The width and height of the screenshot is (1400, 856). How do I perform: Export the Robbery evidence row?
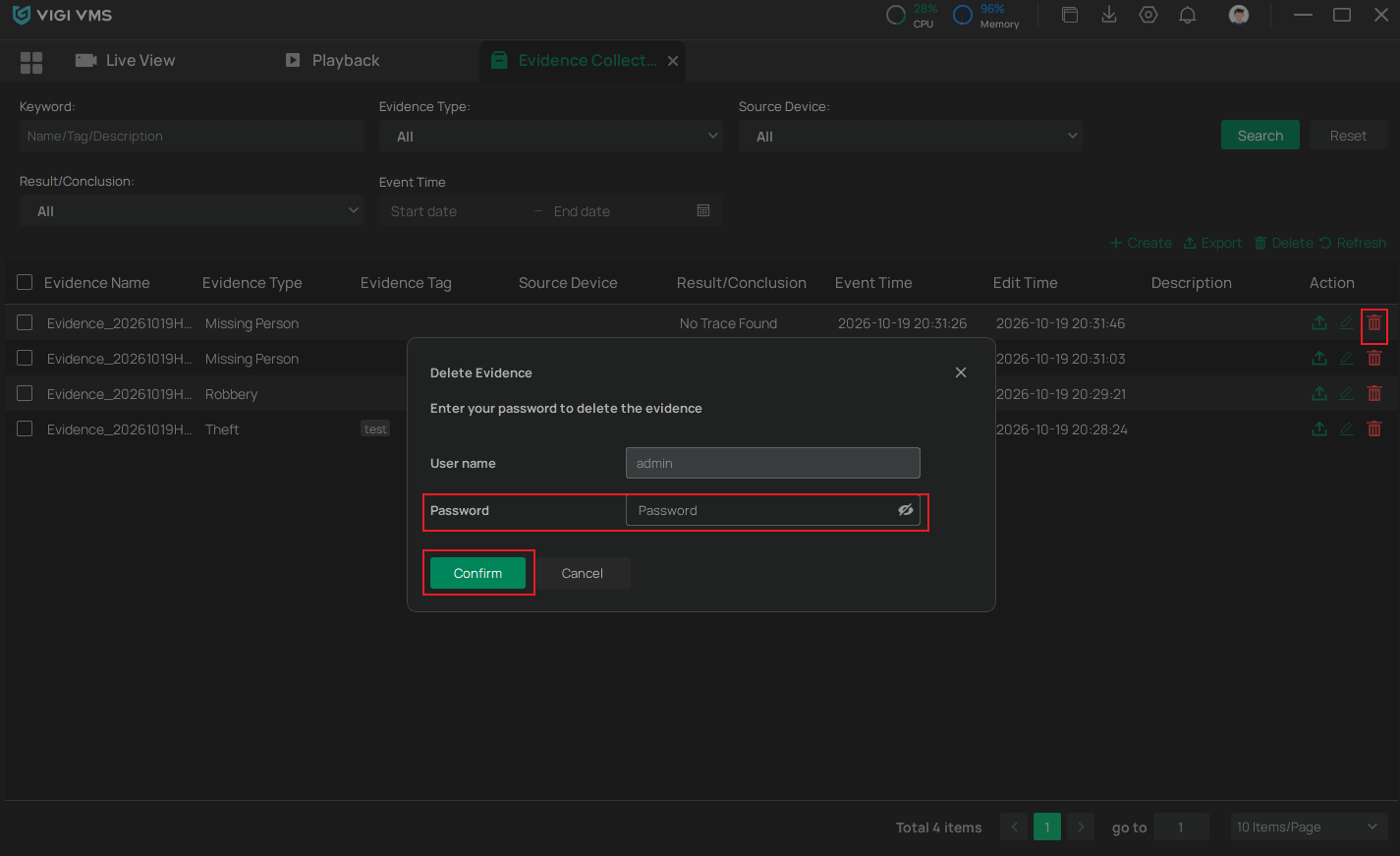pyautogui.click(x=1319, y=394)
